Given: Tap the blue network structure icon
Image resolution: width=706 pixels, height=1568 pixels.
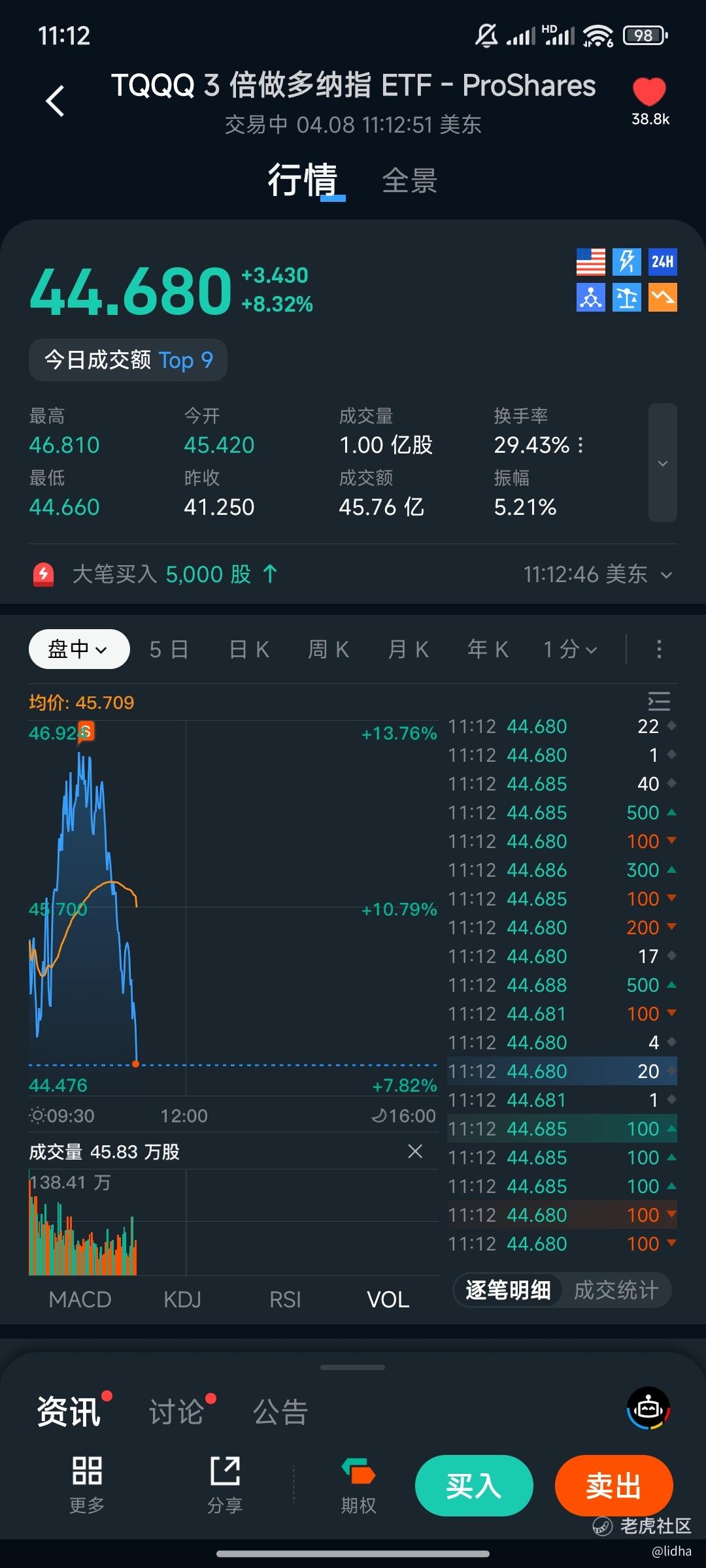Looking at the screenshot, I should point(591,298).
